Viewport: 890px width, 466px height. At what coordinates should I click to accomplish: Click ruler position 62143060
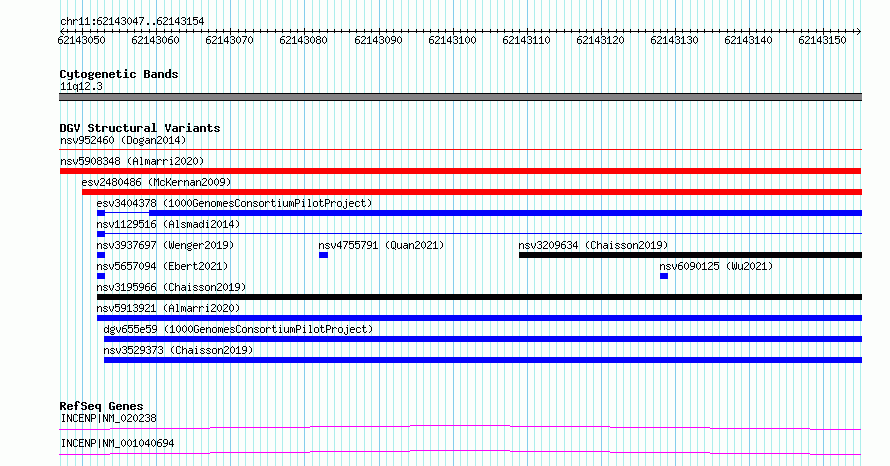155,40
